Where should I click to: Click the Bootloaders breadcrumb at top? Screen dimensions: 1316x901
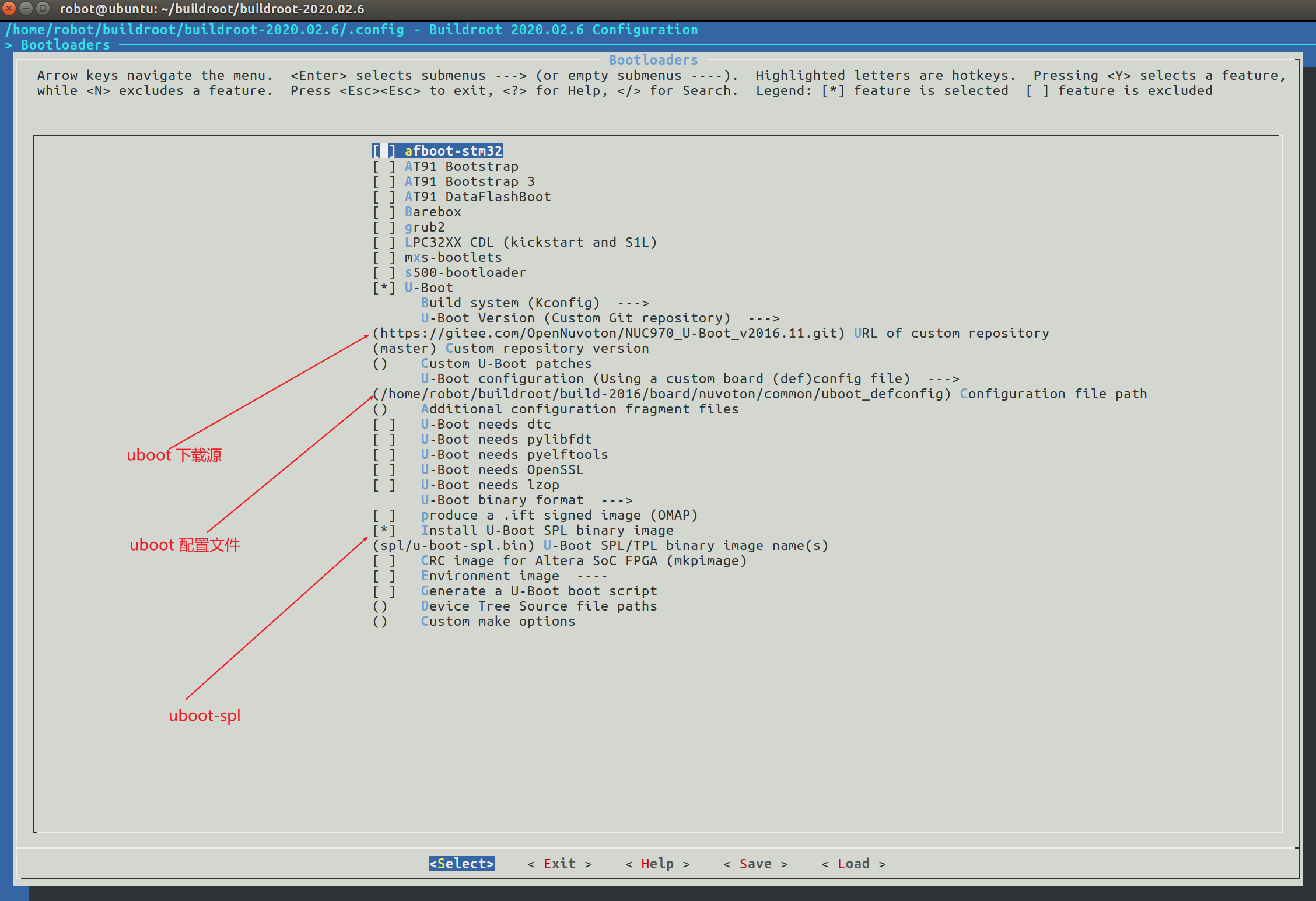(65, 45)
